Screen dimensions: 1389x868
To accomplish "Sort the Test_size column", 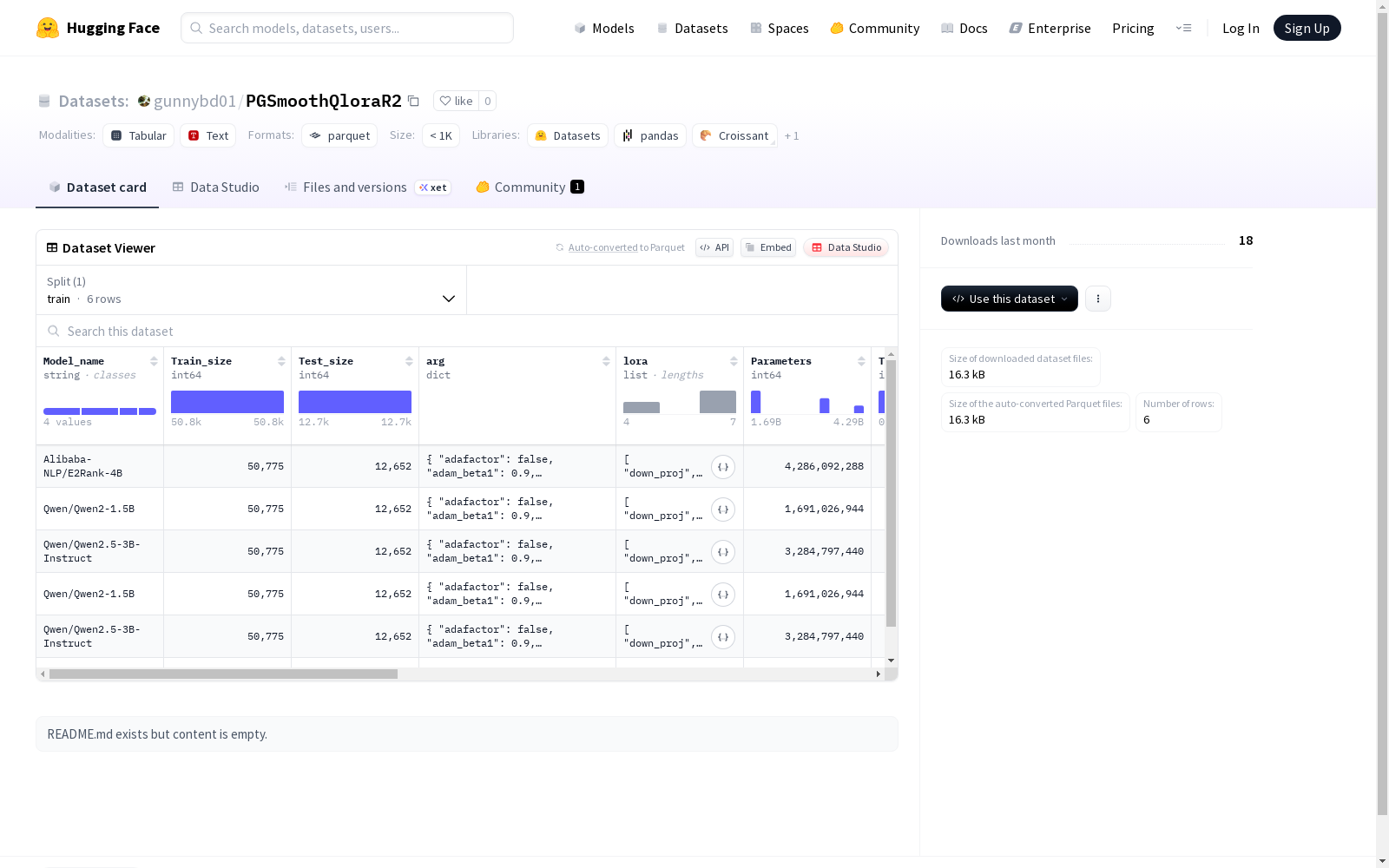I will coord(409,361).
